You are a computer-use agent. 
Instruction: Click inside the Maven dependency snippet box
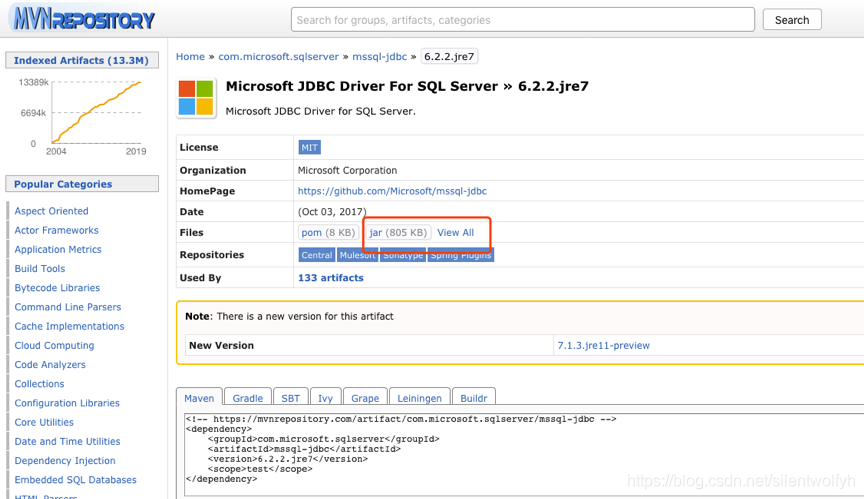tap(523, 453)
